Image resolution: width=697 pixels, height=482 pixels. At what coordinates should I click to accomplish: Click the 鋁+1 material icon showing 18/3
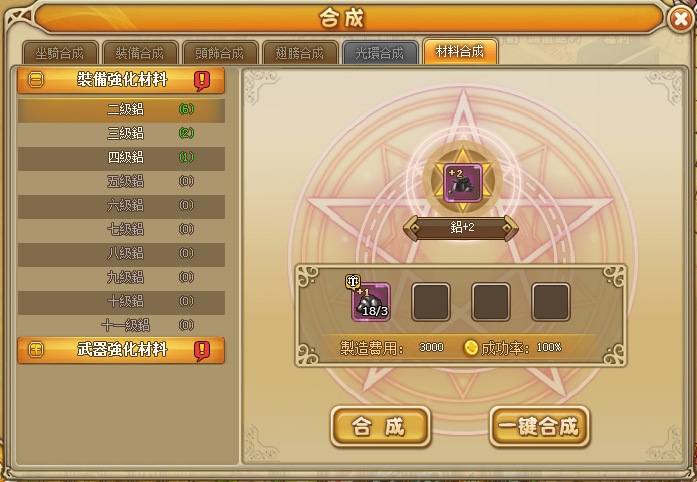[371, 302]
